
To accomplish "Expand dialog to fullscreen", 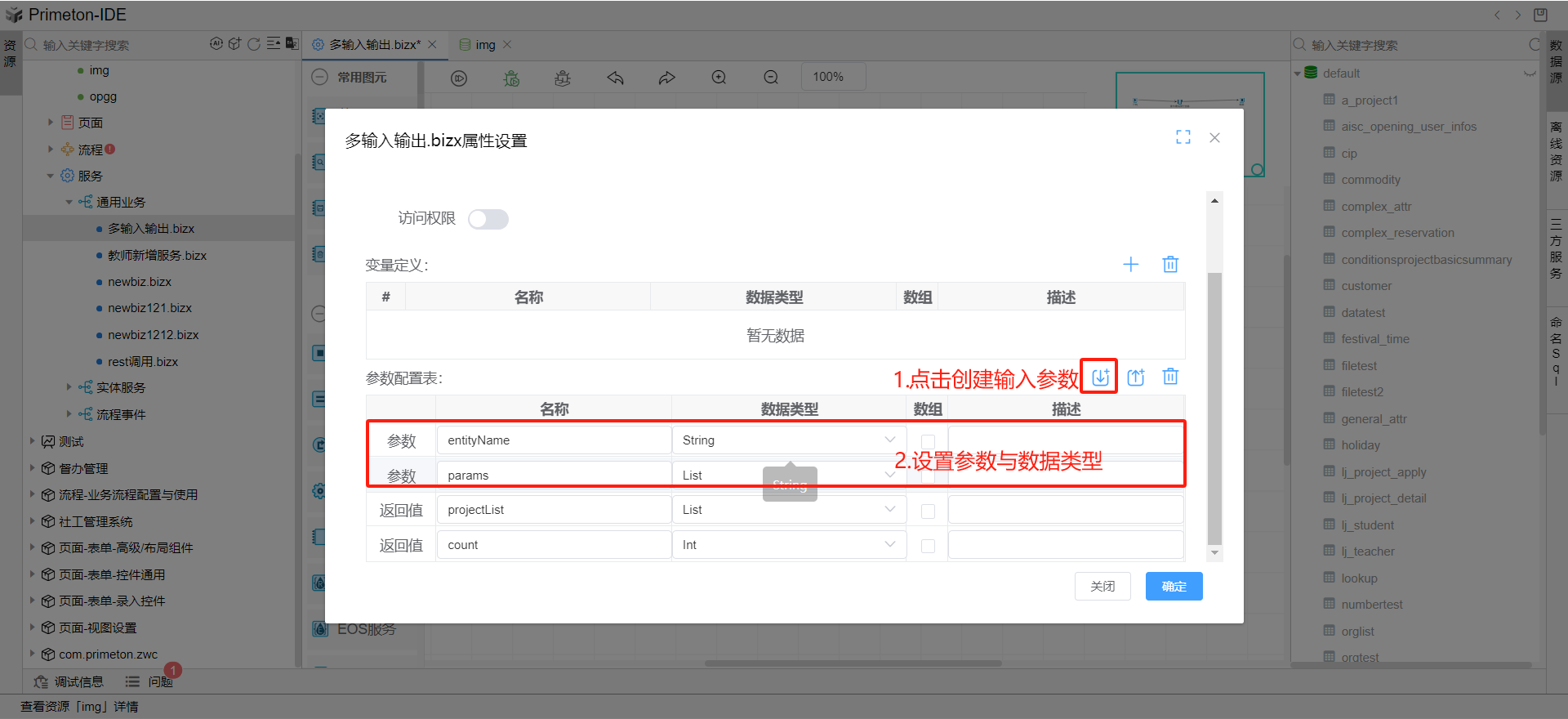I will [1183, 137].
